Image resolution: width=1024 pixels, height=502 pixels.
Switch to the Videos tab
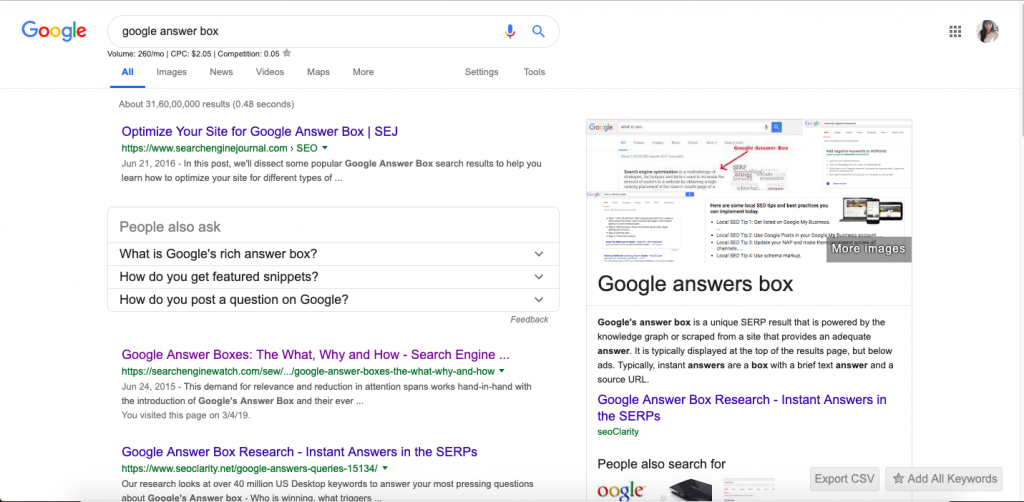coord(270,72)
